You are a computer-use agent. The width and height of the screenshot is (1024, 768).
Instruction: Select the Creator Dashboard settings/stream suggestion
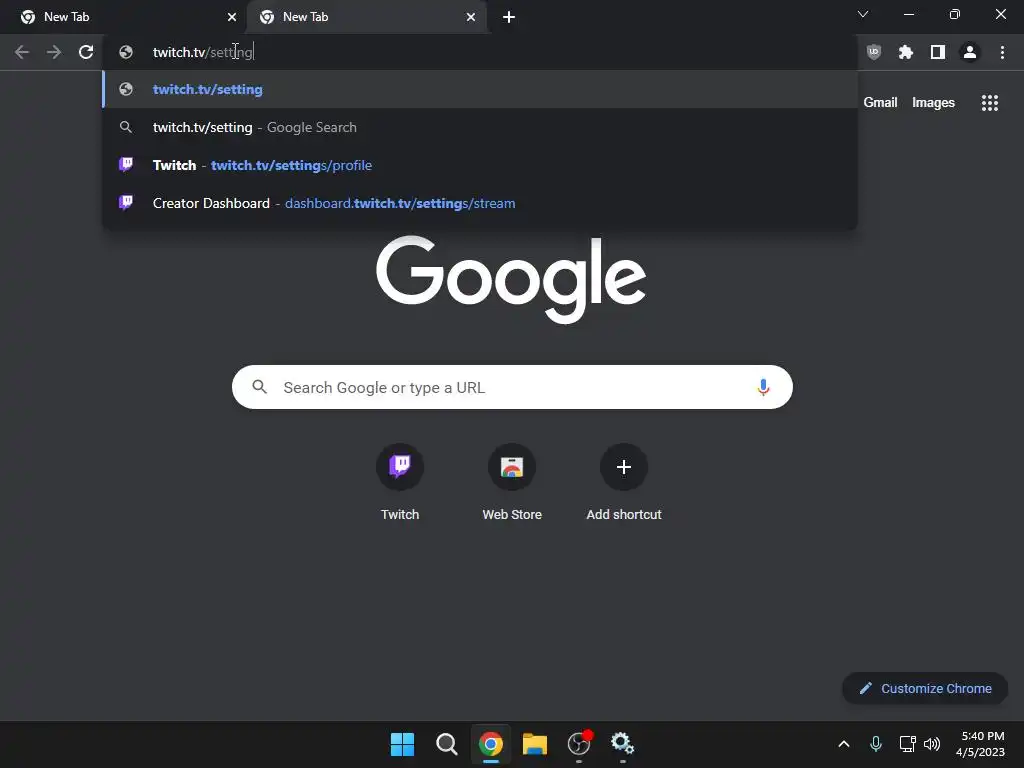pos(480,203)
